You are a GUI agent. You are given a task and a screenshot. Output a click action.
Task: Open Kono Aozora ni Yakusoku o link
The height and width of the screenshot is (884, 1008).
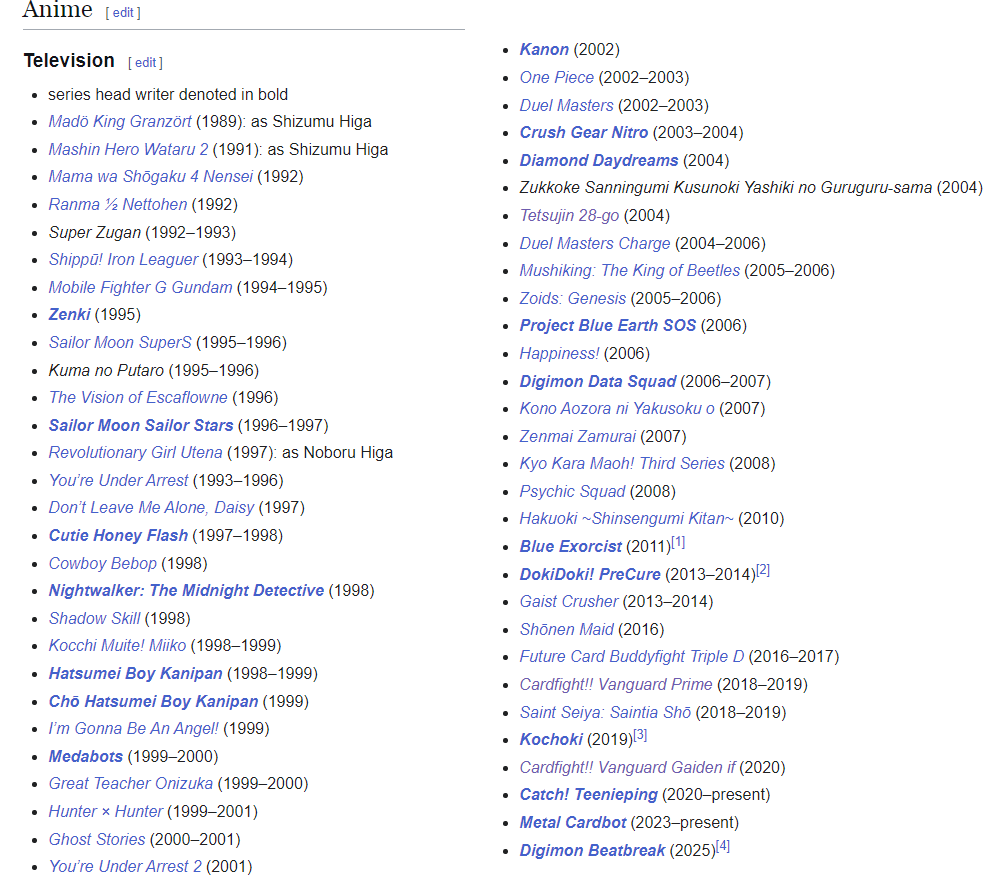(x=617, y=409)
